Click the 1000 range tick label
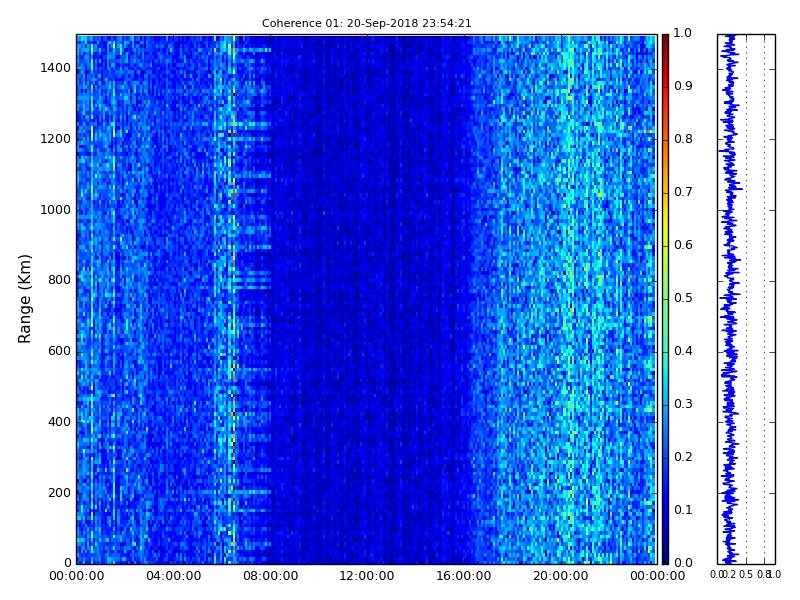The image size is (800, 600). coord(56,210)
